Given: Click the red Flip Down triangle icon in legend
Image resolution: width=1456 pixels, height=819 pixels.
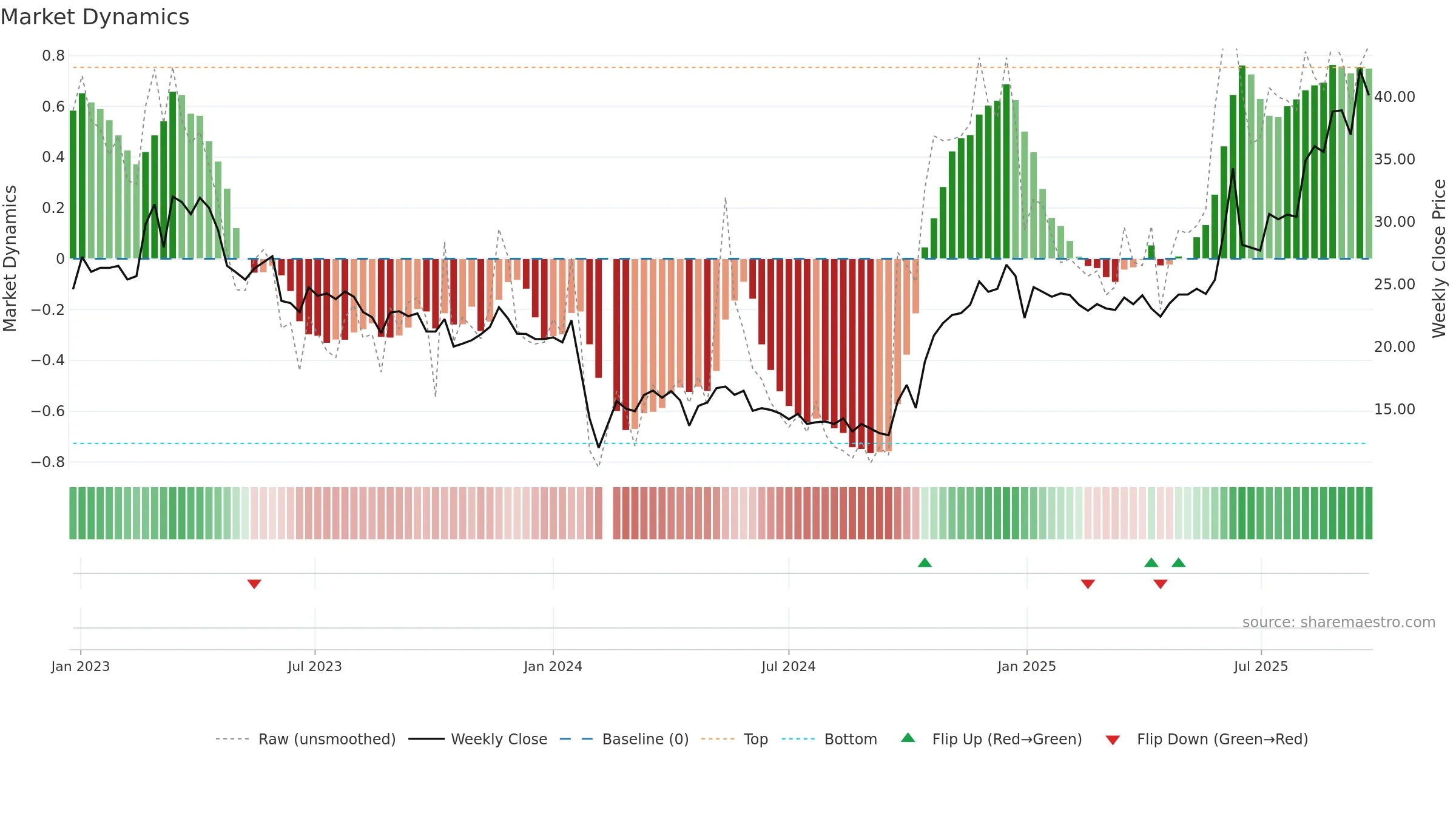Looking at the screenshot, I should point(1113,740).
